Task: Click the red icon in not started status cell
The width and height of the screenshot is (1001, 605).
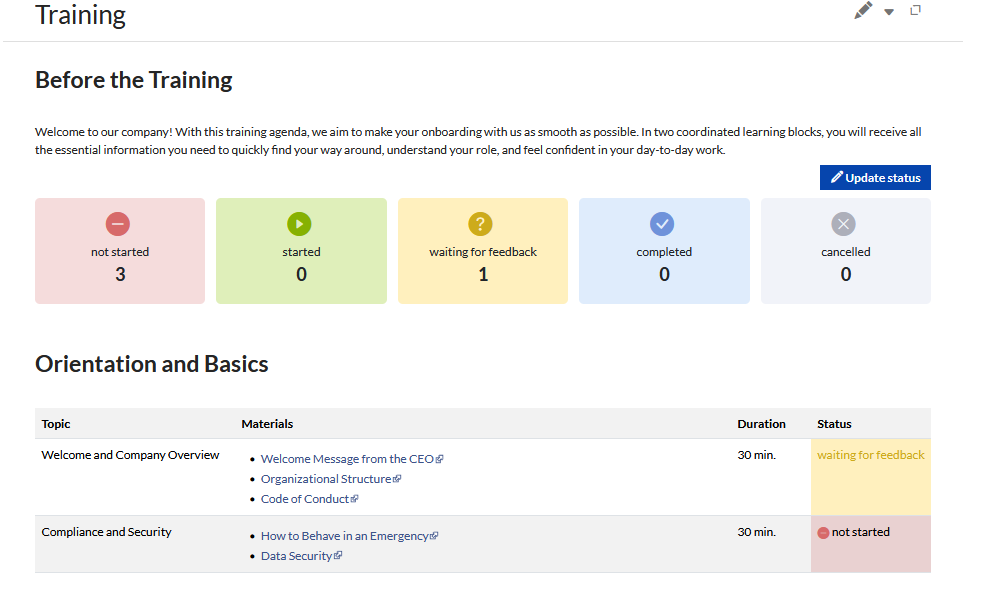Action: [824, 533]
